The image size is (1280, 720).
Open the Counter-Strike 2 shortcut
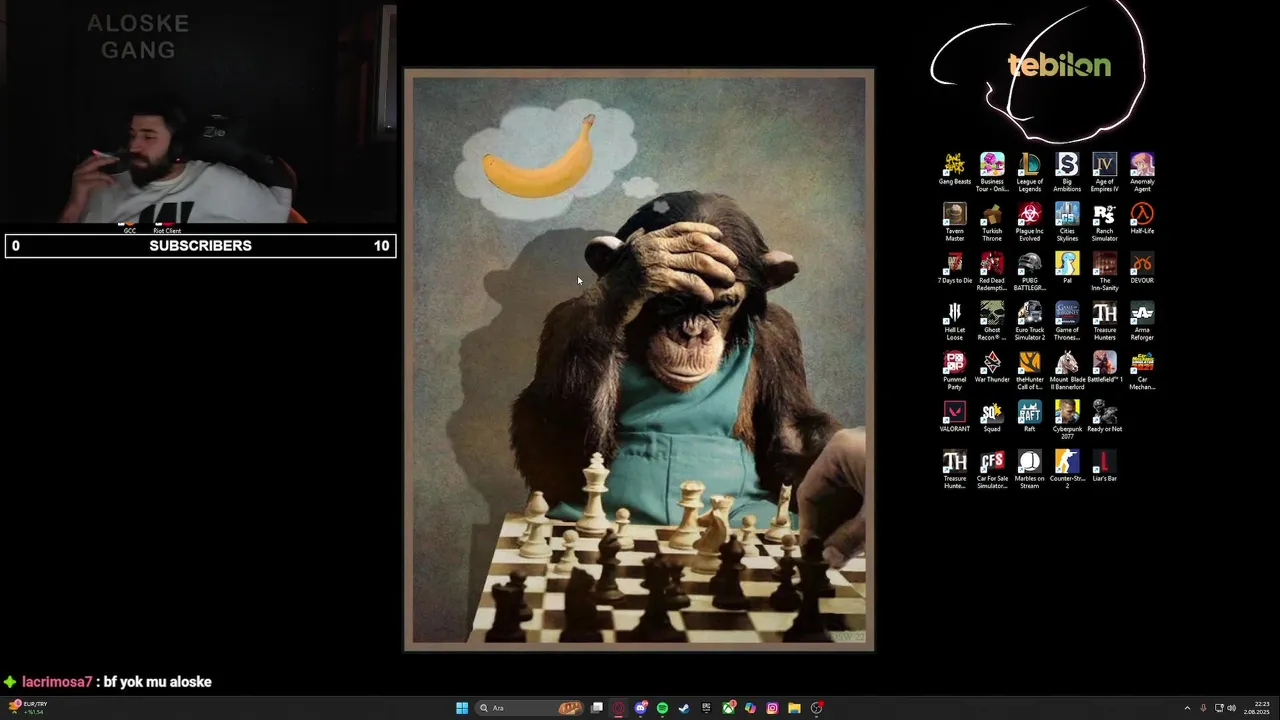1067,469
